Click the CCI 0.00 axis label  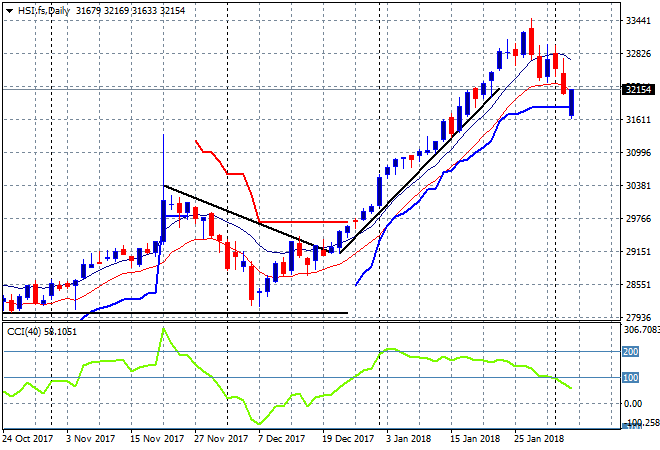[x=633, y=404]
